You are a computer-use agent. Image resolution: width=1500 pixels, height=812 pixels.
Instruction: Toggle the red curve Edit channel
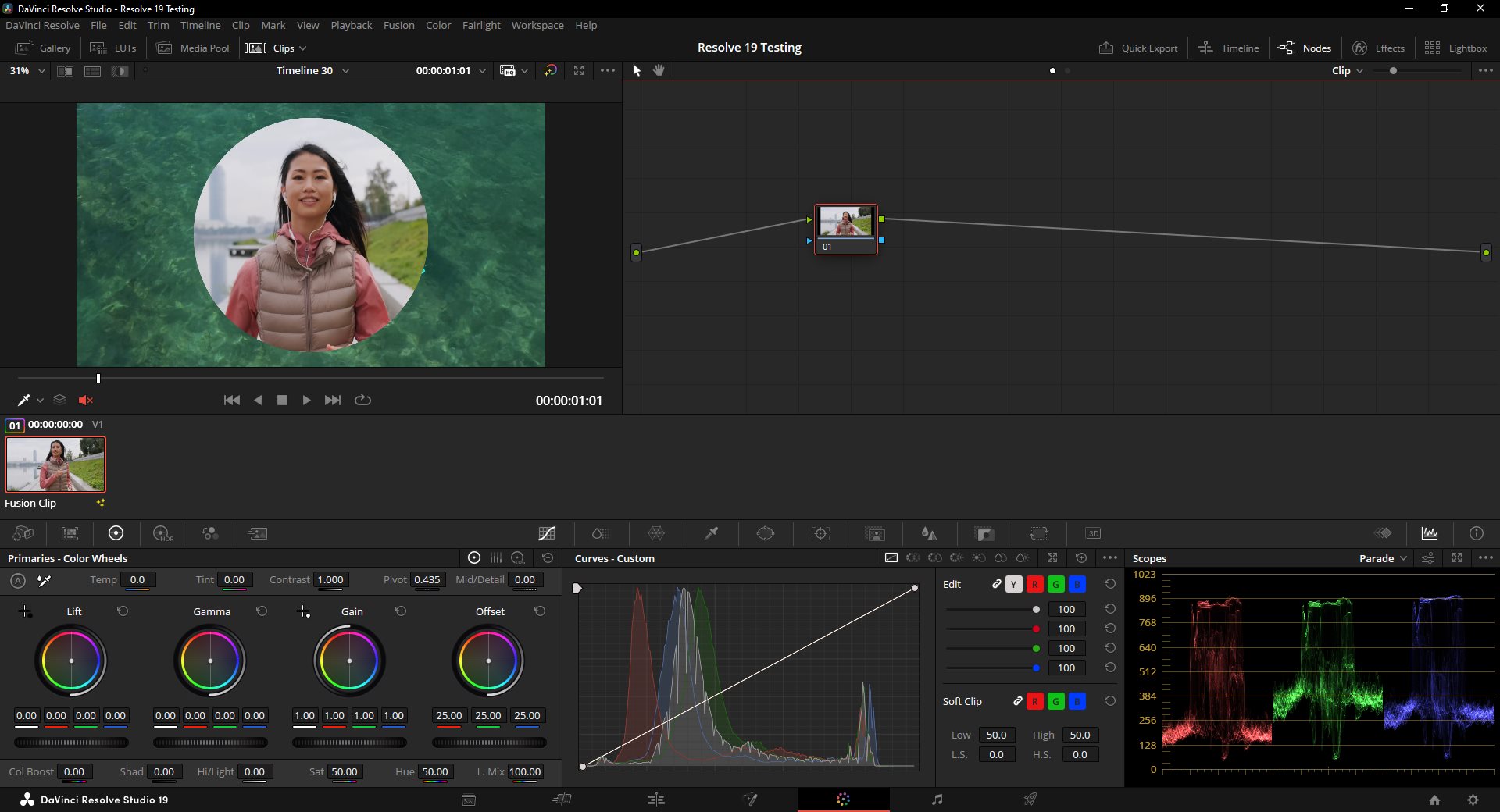click(x=1034, y=584)
